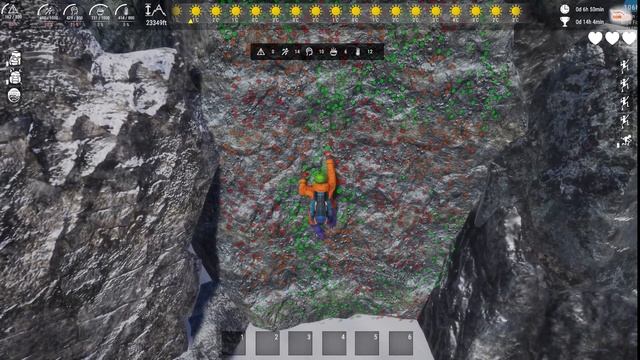Click the round face mask icon

click(x=14, y=96)
